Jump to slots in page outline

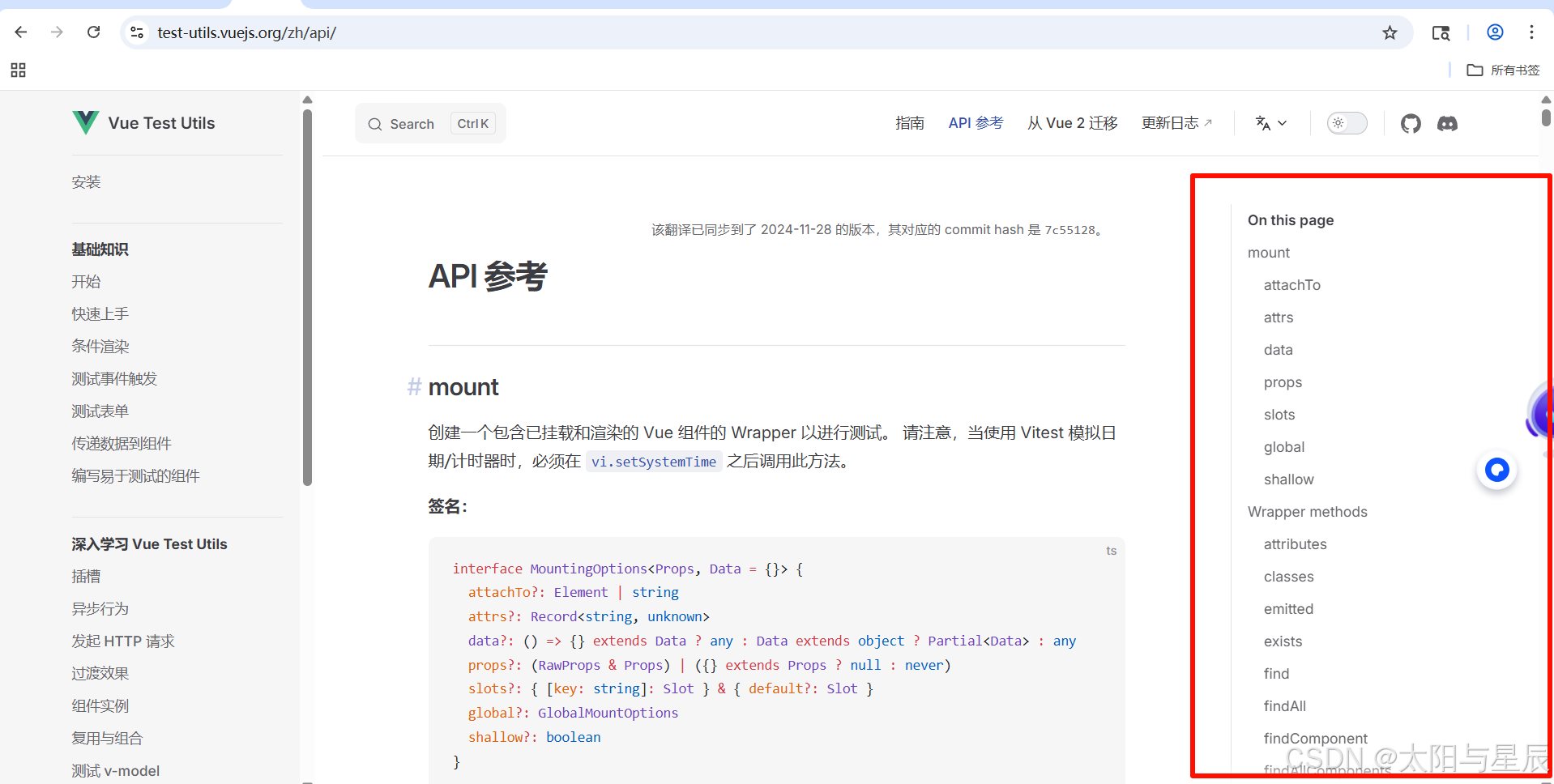[1279, 415]
